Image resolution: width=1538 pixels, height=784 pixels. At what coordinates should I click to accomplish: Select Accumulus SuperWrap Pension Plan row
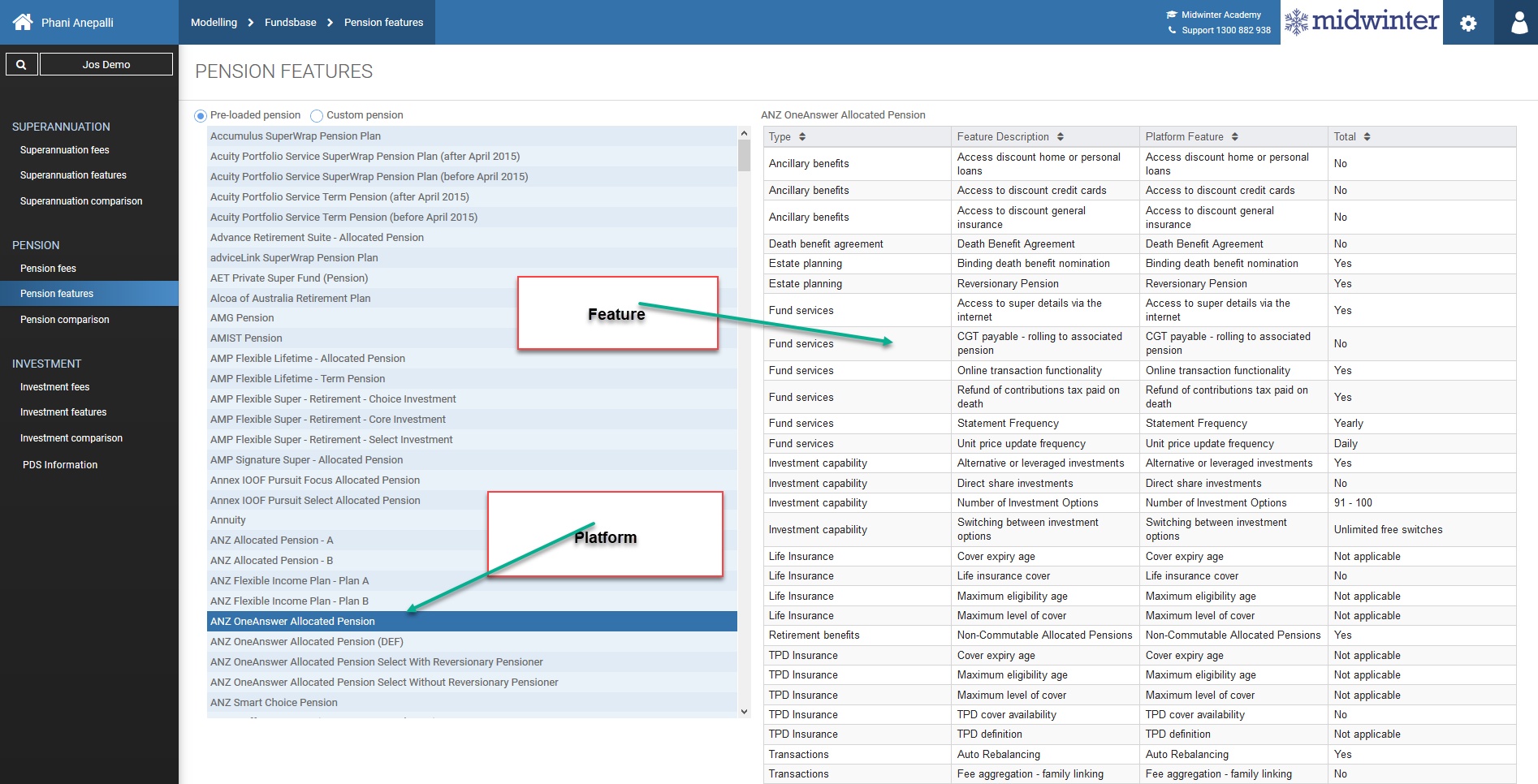tap(472, 136)
